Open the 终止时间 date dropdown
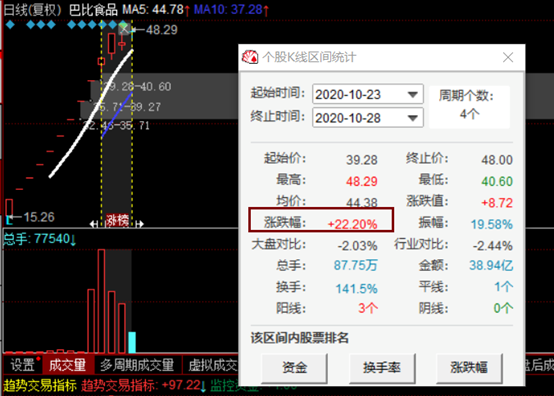Viewport: 554px width, 396px height. point(412,118)
